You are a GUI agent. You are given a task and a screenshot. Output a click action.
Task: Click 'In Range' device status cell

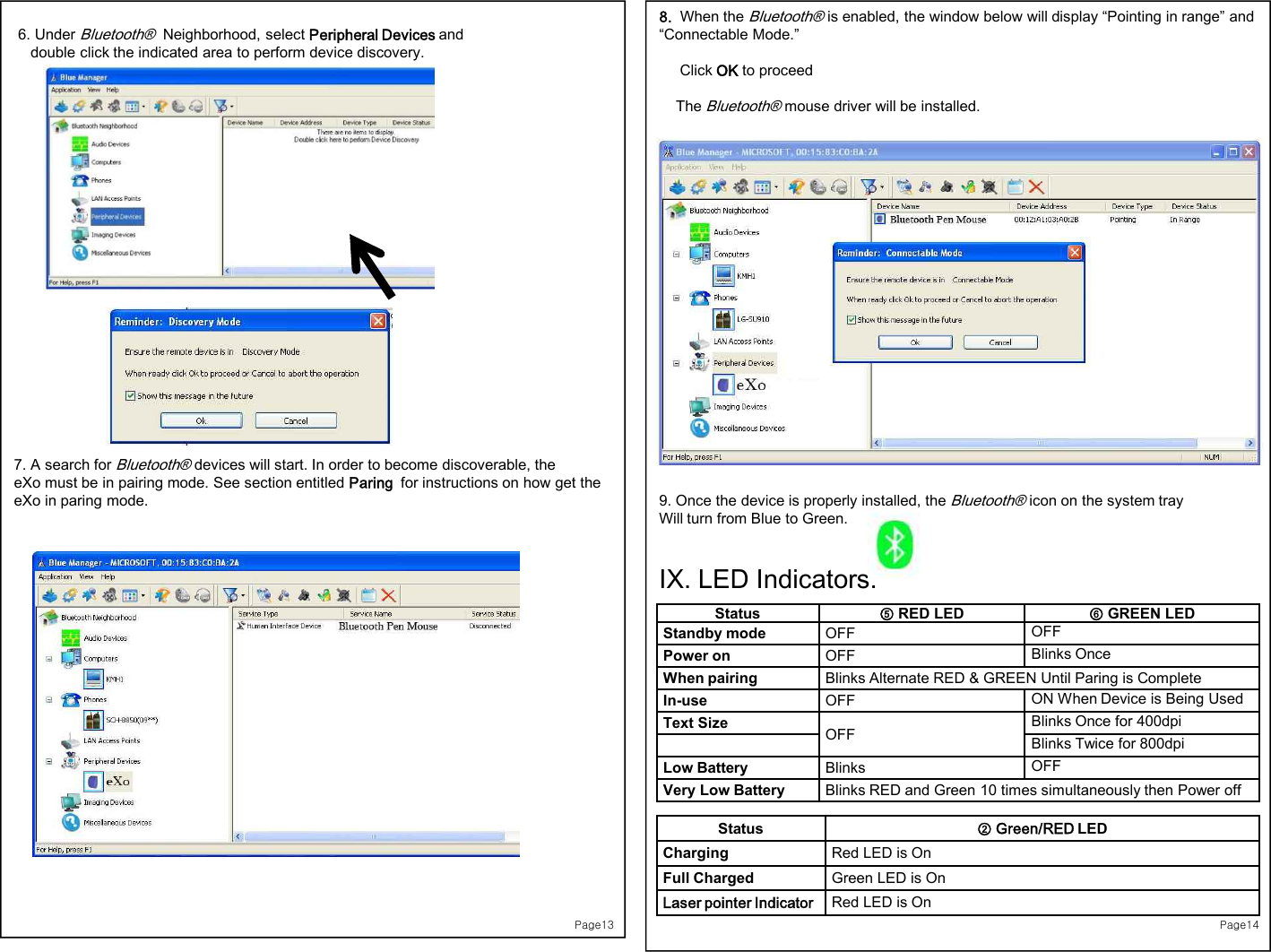click(1184, 220)
